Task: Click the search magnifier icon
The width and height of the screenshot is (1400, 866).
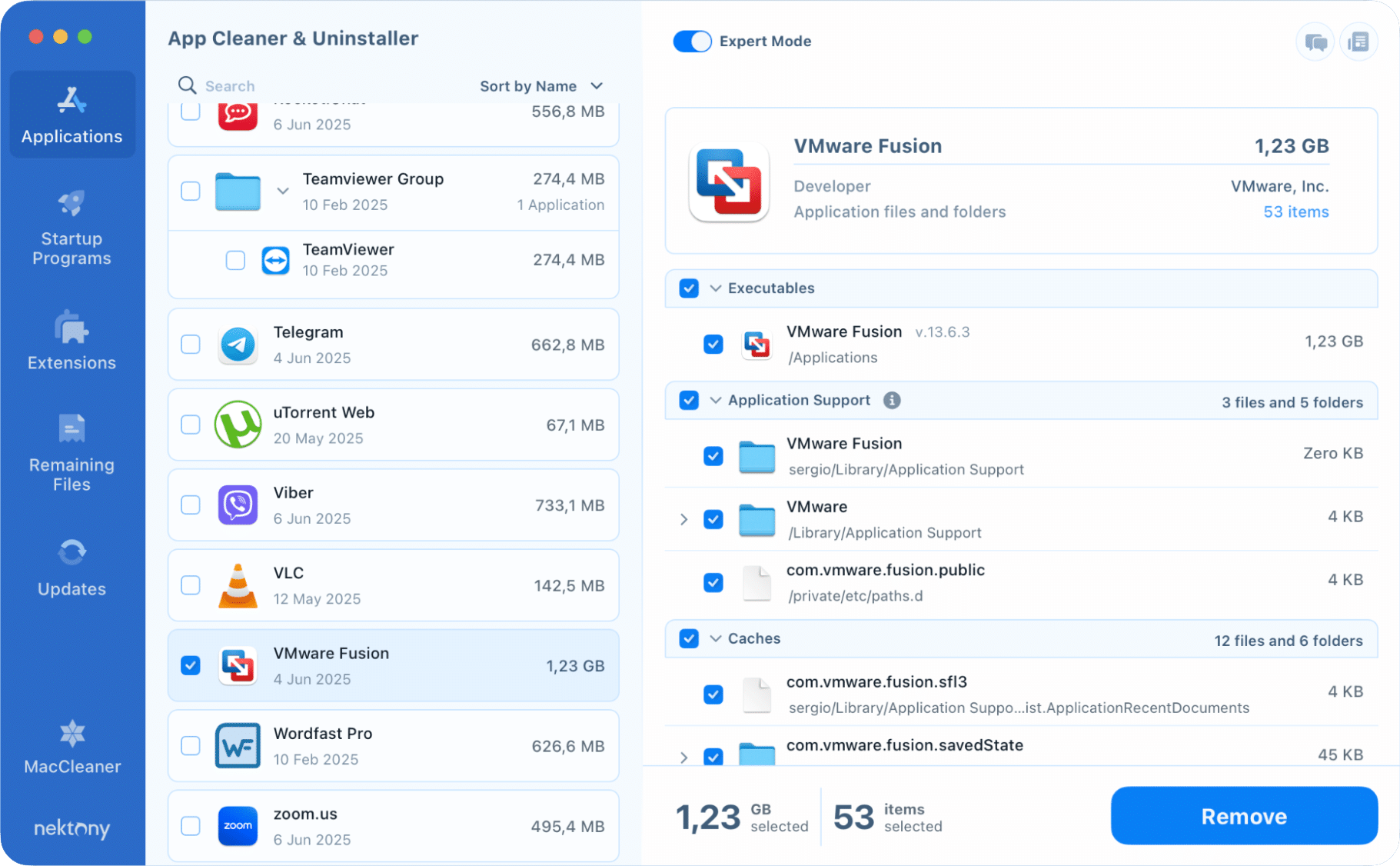Action: pyautogui.click(x=187, y=85)
